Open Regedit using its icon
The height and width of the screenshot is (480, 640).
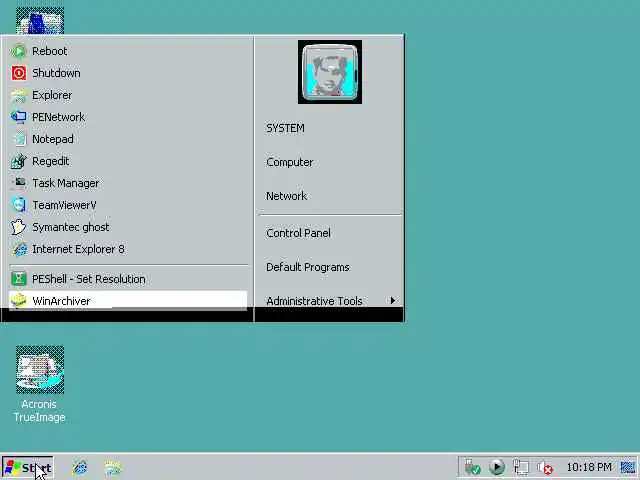click(x=18, y=161)
